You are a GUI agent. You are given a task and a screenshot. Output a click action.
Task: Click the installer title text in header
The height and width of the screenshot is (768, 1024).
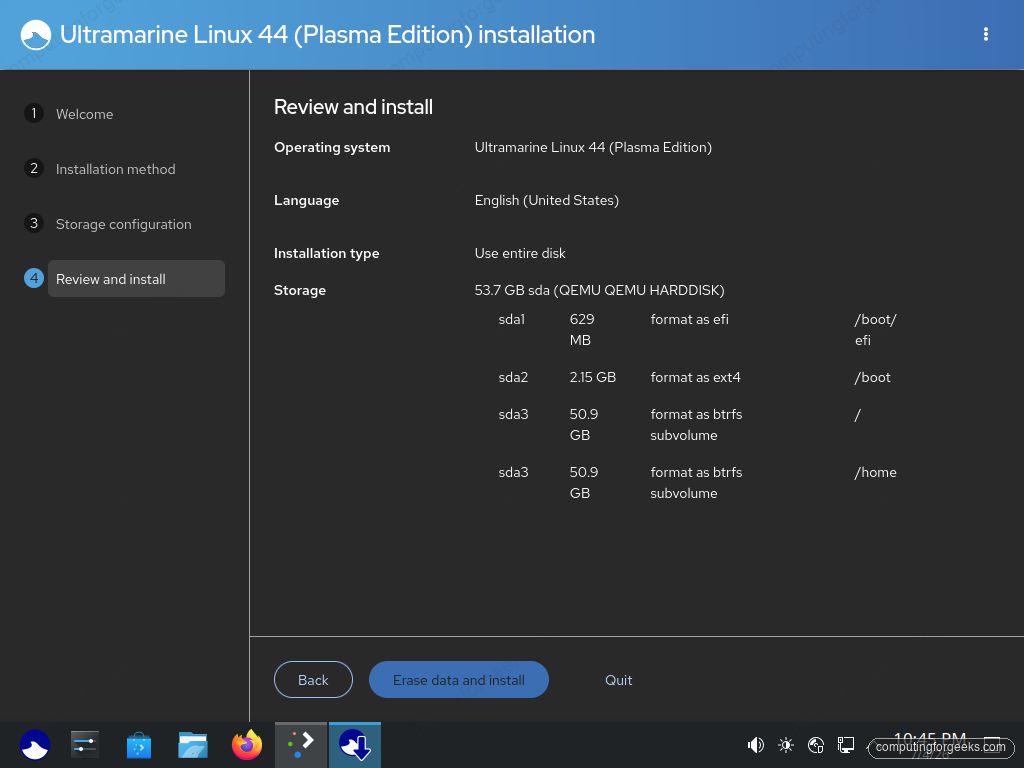pos(327,35)
